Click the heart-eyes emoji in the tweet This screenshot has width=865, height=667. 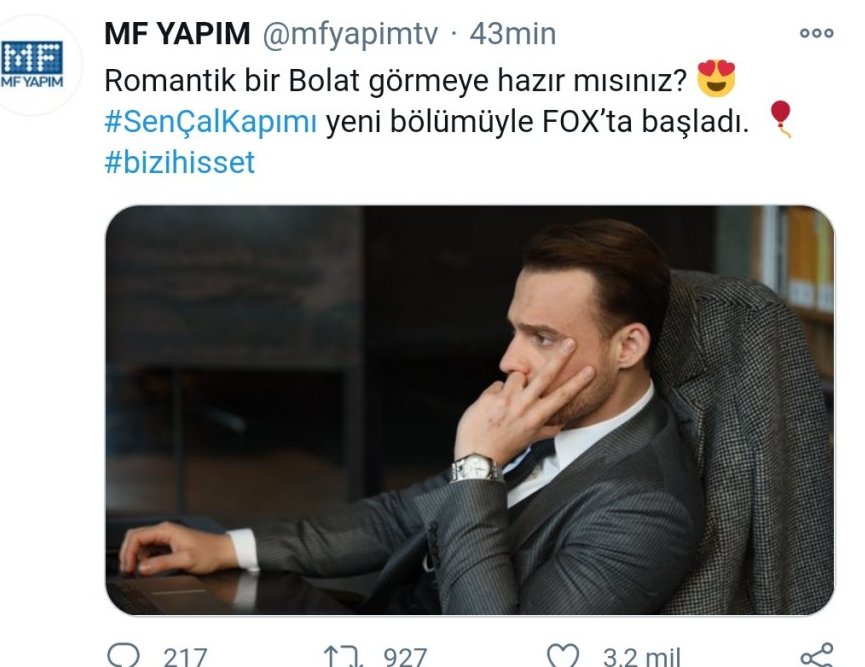click(x=716, y=79)
